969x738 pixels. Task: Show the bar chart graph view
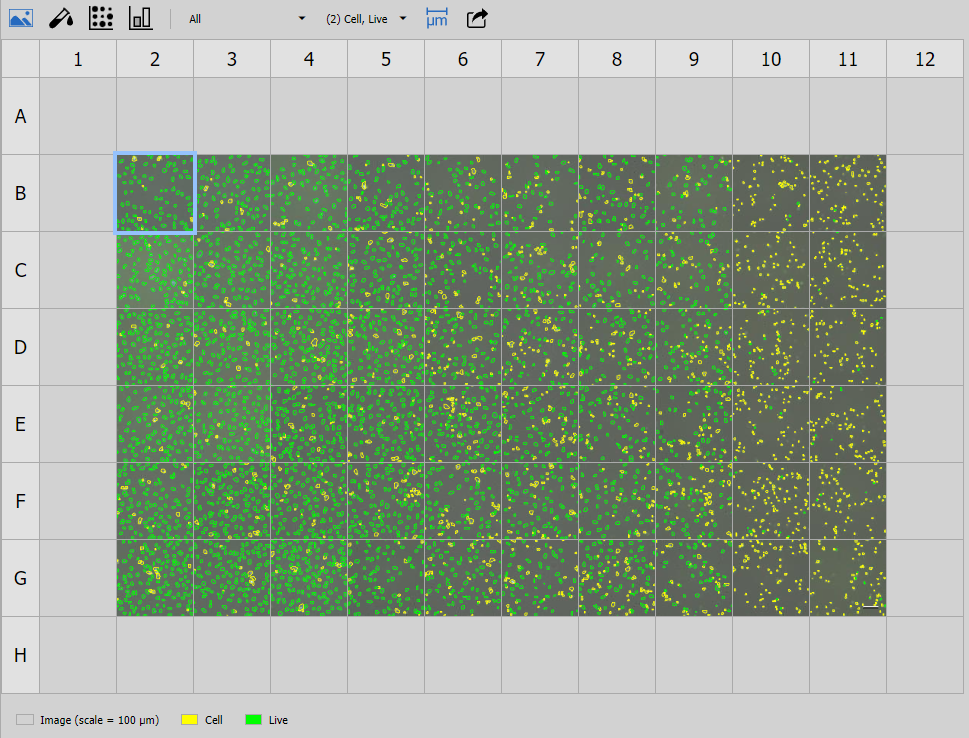tap(140, 19)
